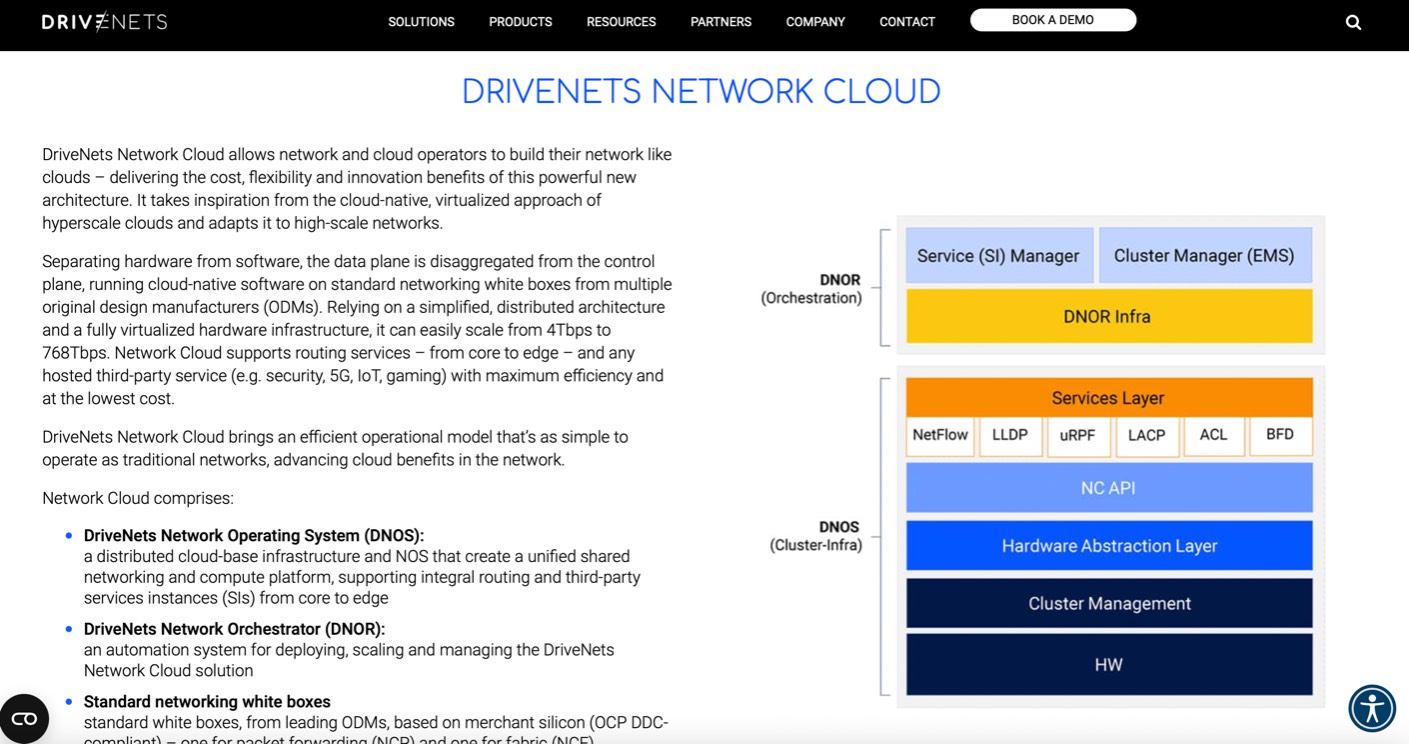1409x744 pixels.
Task: Click the Cluster Management block
Action: point(1109,604)
